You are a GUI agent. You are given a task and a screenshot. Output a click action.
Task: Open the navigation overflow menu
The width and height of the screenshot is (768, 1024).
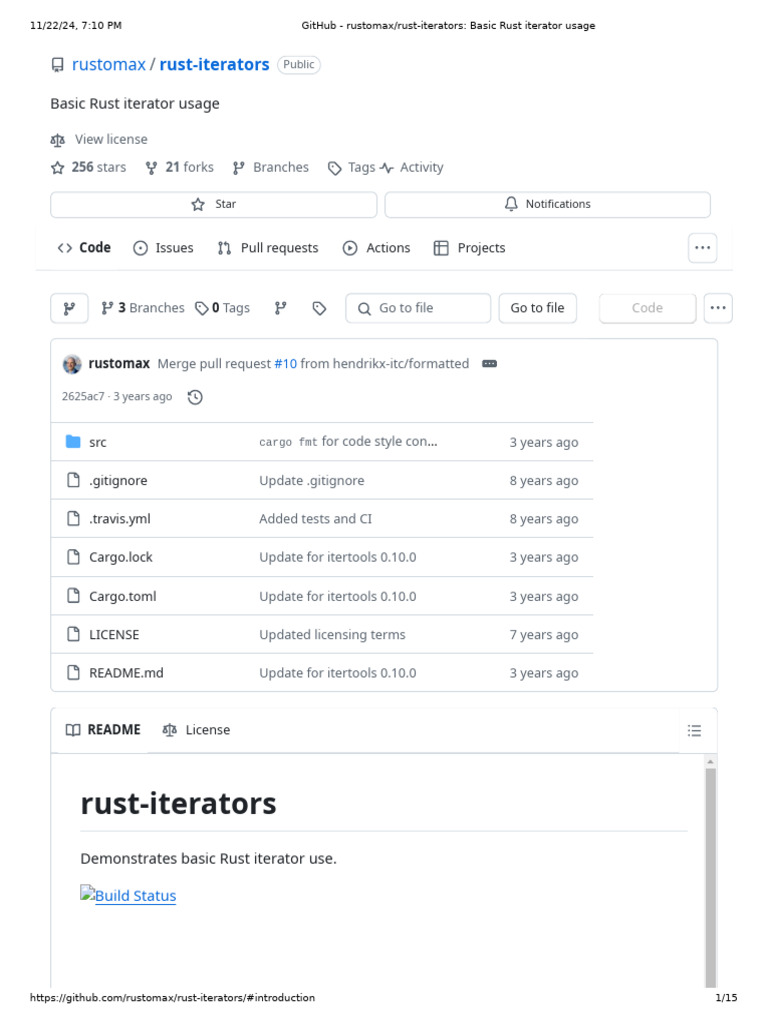(x=703, y=248)
